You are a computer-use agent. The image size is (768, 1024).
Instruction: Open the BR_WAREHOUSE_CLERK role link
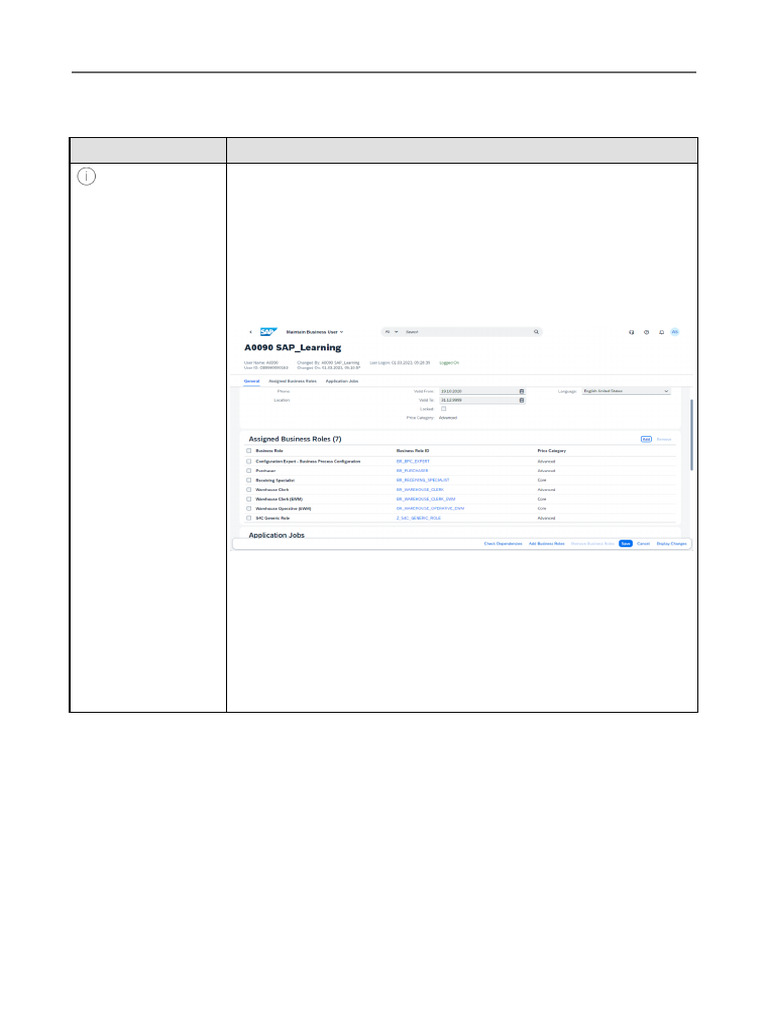pyautogui.click(x=420, y=490)
